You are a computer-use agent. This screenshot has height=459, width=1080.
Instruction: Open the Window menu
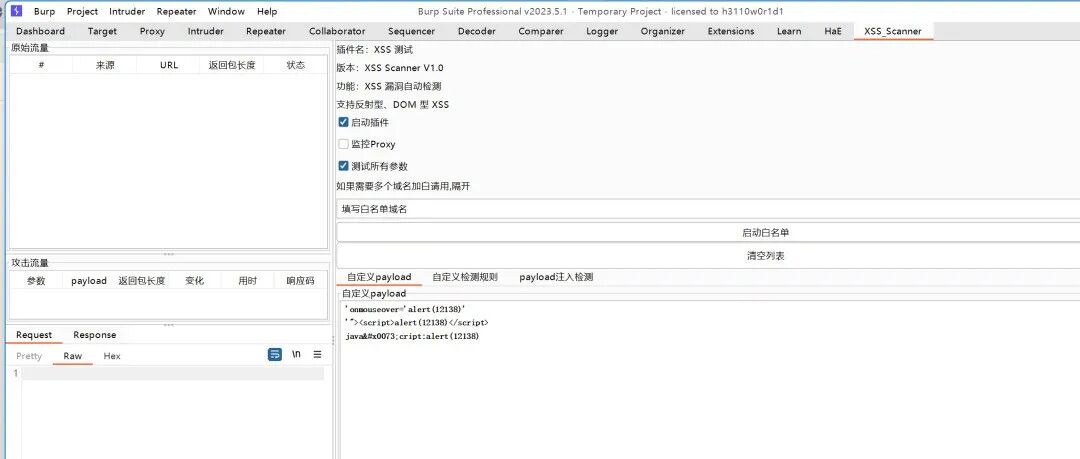[x=227, y=11]
